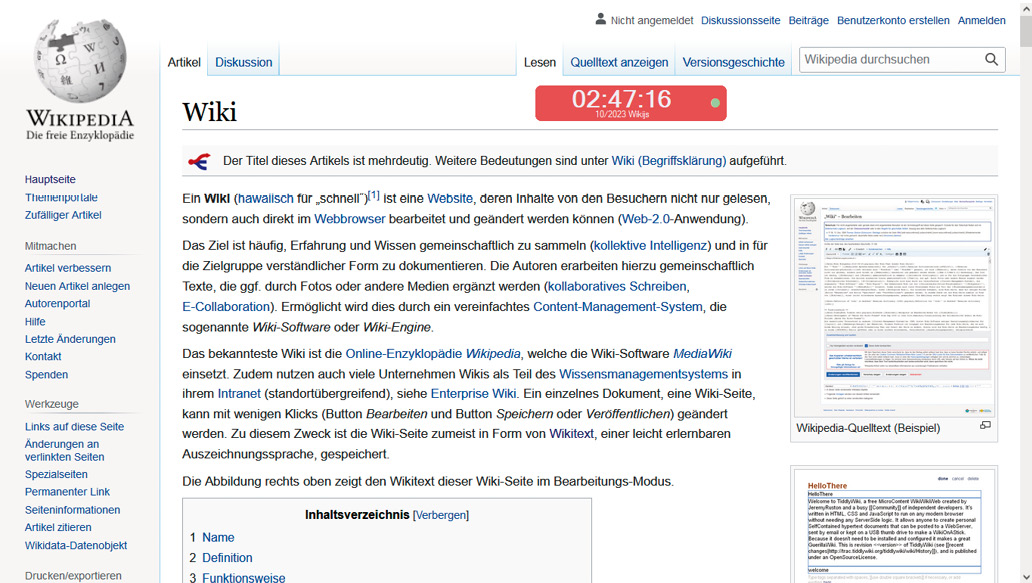The image size is (1032, 583).
Task: Follow the kollektive Intelligenz link
Action: click(650, 245)
